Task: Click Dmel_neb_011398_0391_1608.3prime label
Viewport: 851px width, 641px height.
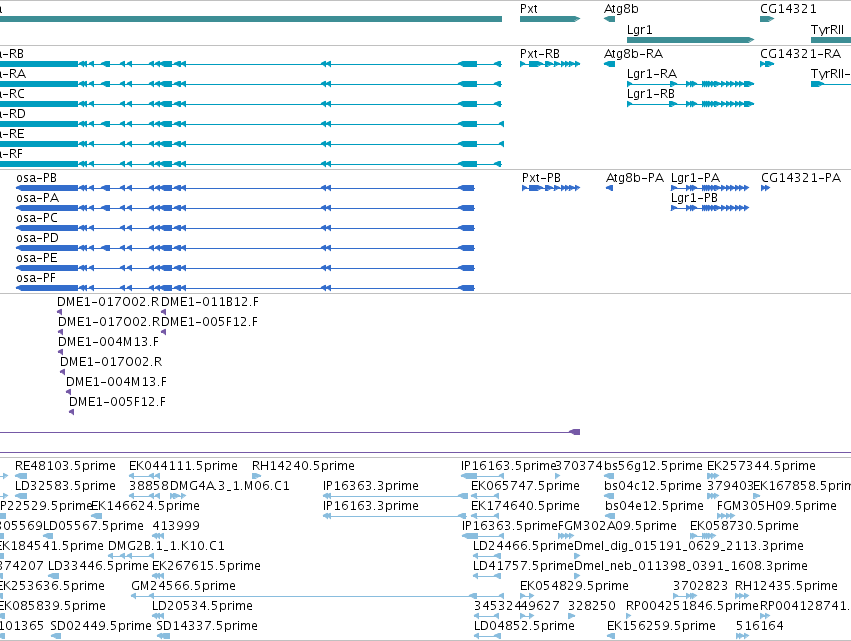Action: point(690,567)
